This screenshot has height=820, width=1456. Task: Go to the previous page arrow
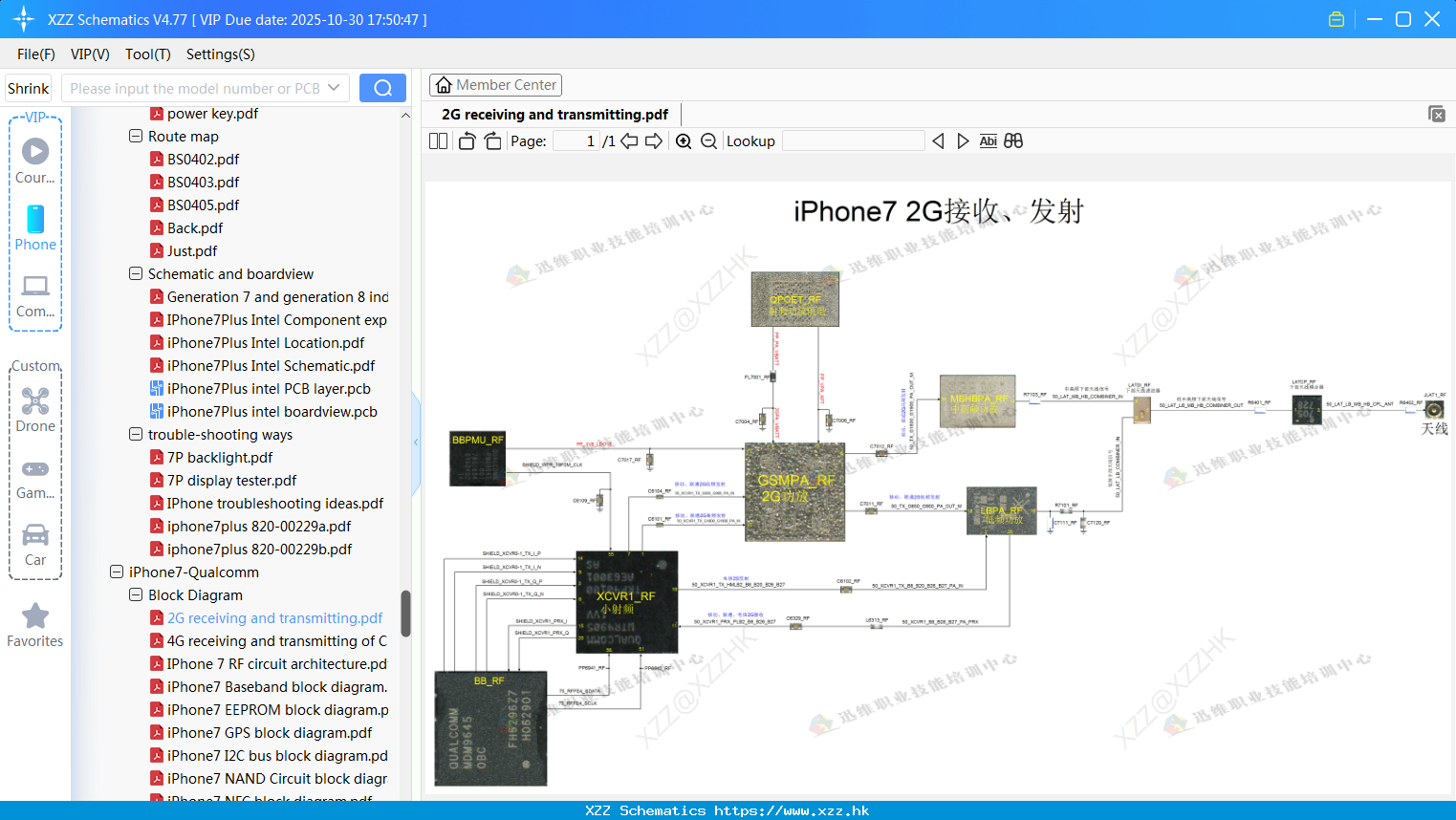pyautogui.click(x=629, y=140)
